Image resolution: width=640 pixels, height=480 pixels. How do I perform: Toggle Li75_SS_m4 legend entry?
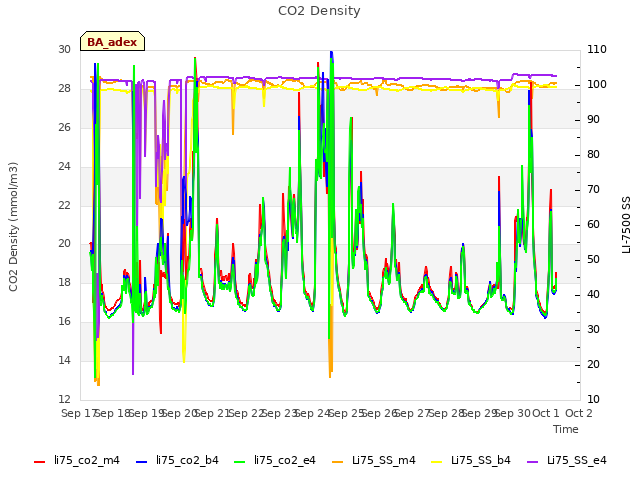[x=374, y=460]
